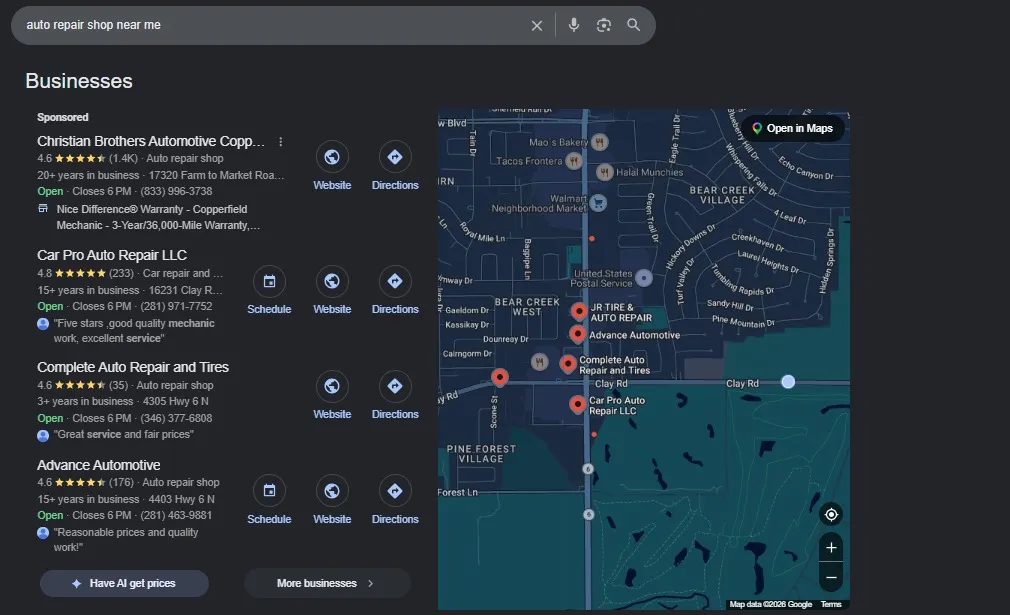This screenshot has width=1010, height=615.
Task: Zoom out on the map
Action: (831, 578)
